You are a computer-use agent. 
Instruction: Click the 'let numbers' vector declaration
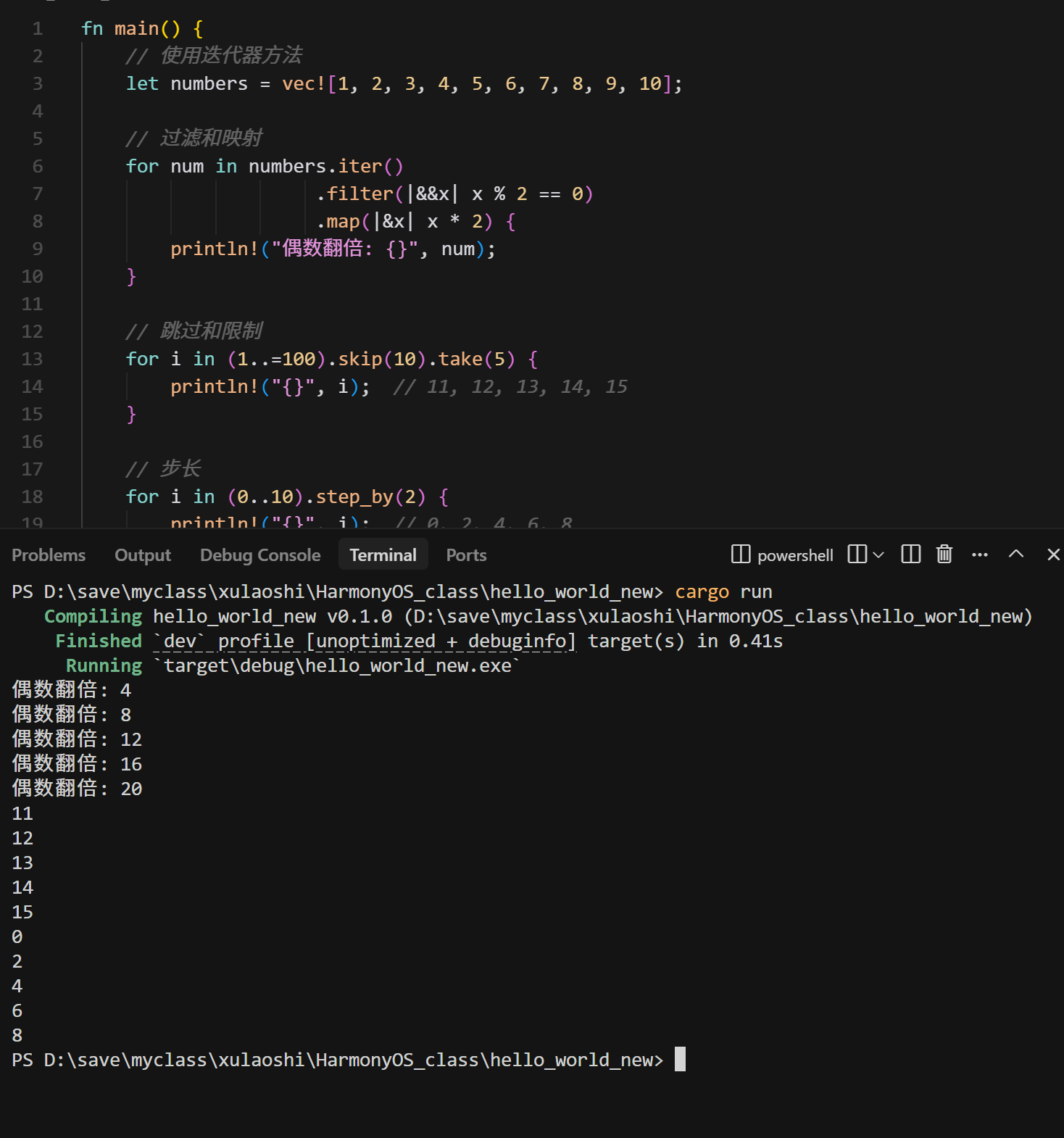click(404, 84)
